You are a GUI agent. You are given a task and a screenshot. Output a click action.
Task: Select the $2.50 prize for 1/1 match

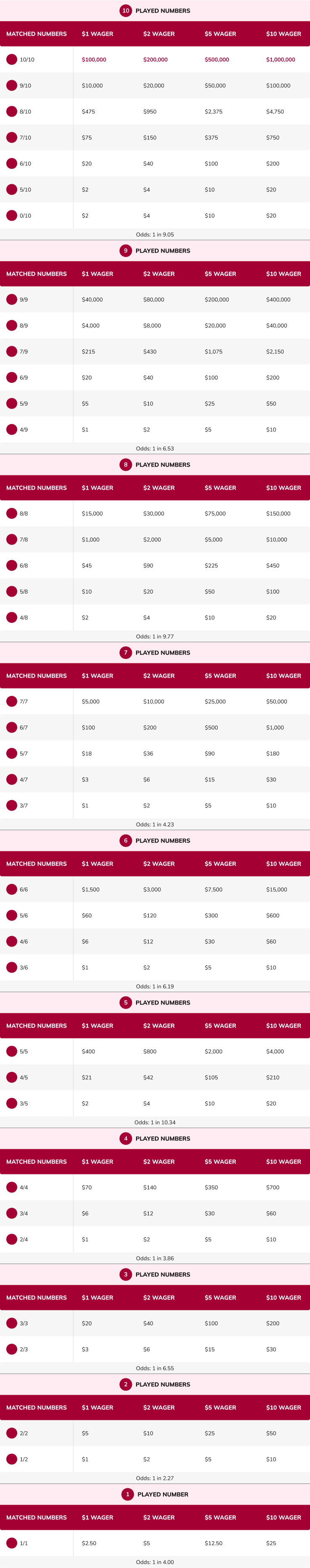coord(89,1543)
